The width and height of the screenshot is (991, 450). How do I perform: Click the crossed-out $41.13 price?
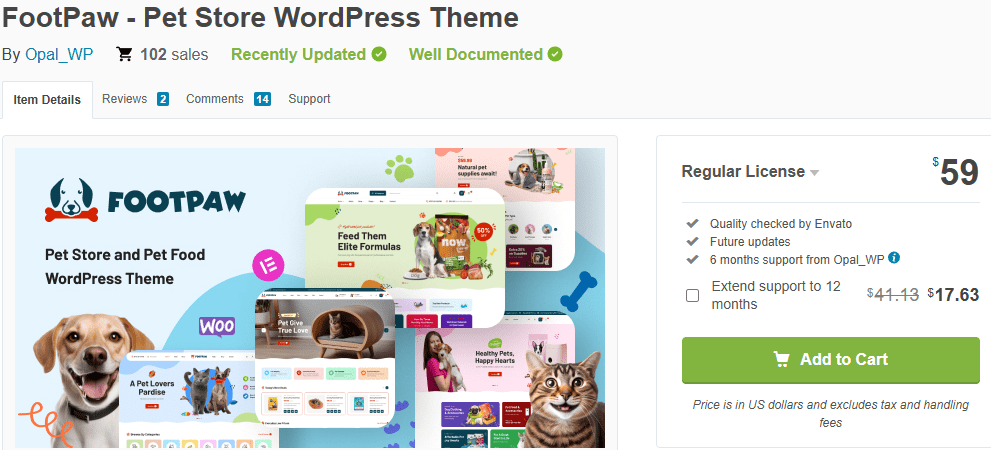tap(893, 295)
